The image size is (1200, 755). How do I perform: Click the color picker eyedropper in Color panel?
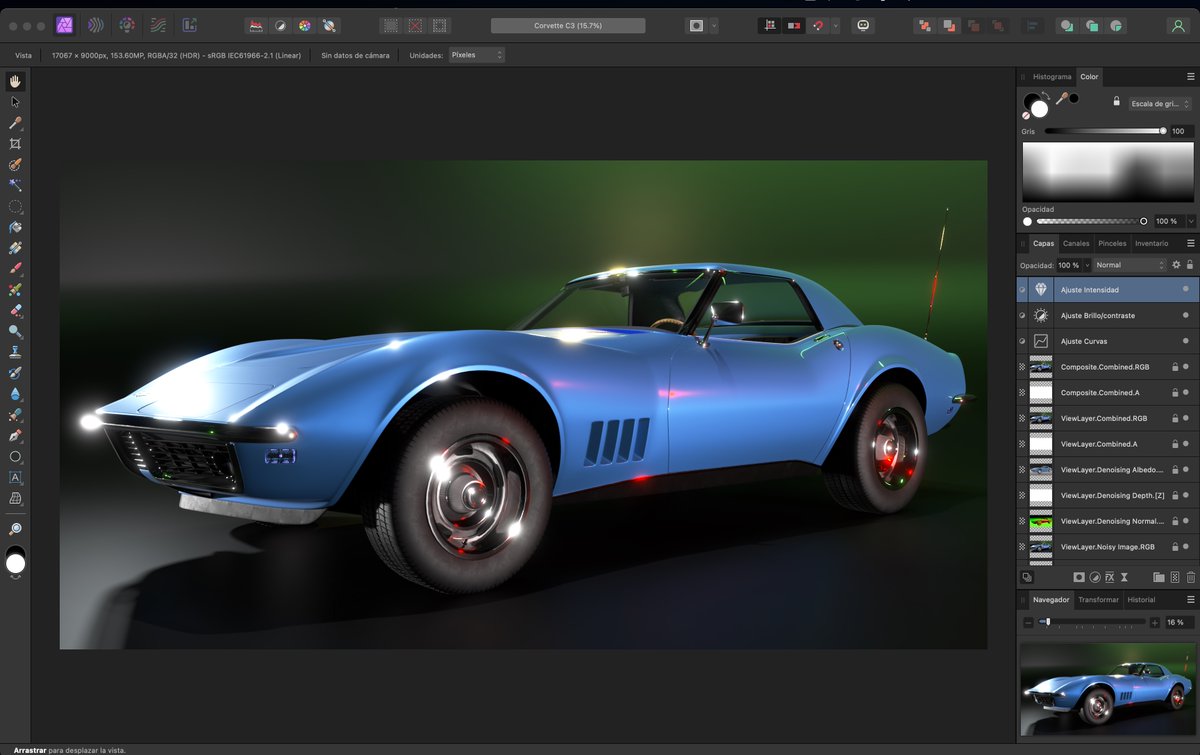click(1061, 99)
